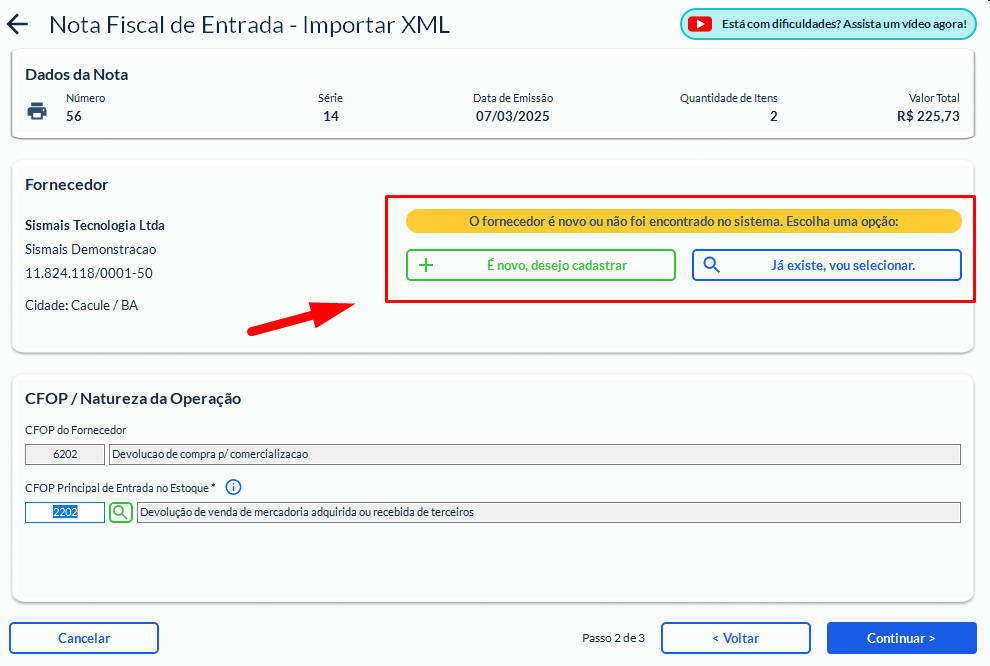The height and width of the screenshot is (666, 990).
Task: Open CFOP lookup with the green magnifier icon
Action: (120, 513)
